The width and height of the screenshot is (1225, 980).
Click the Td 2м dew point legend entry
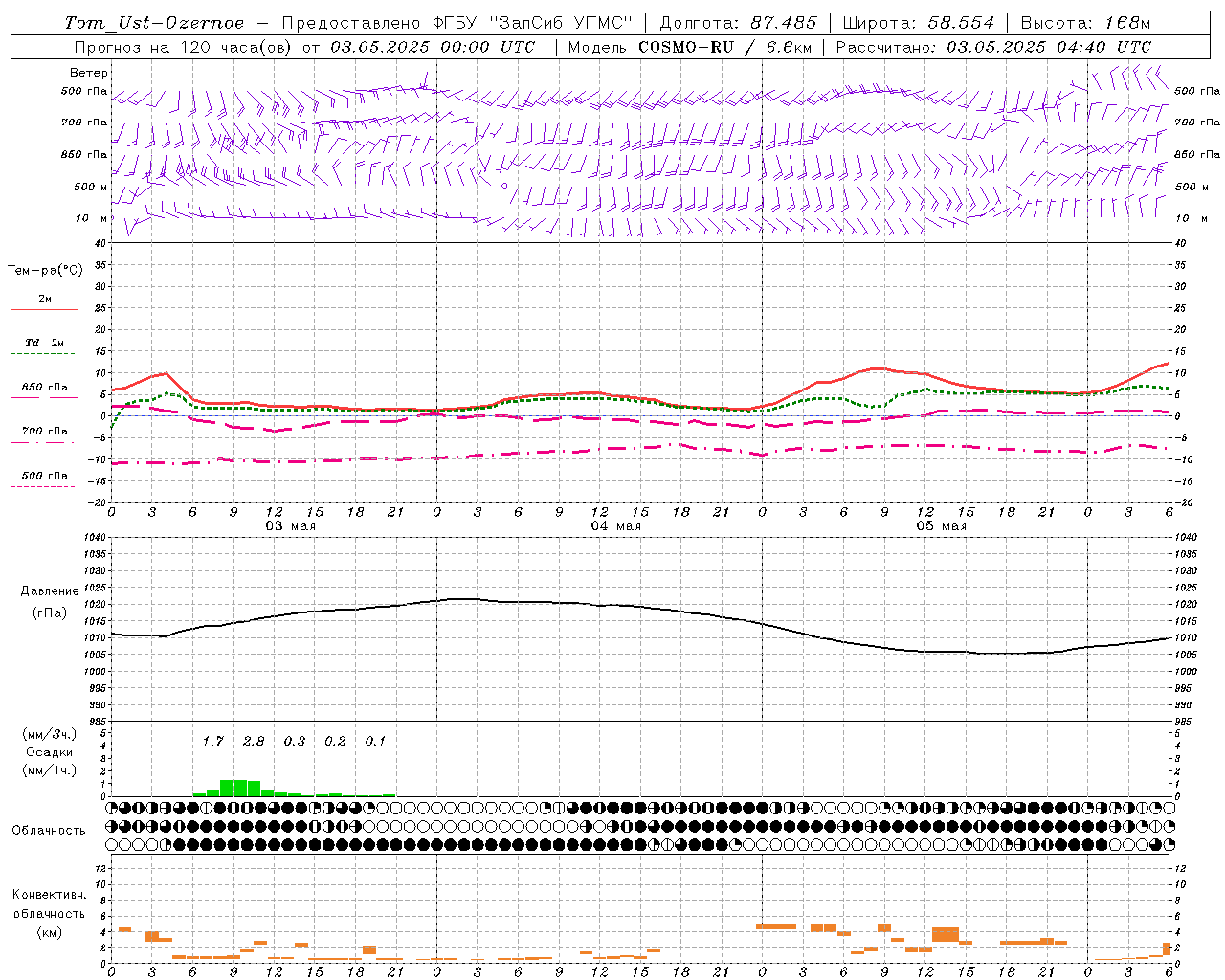pos(45,343)
